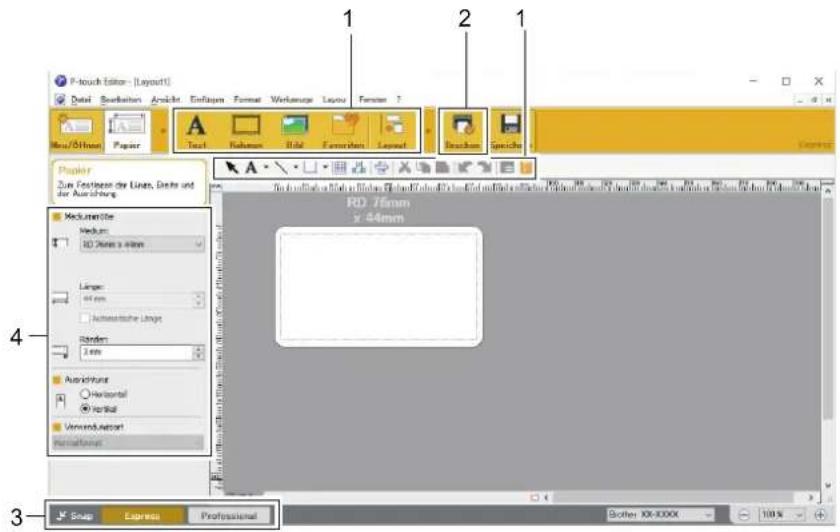
Task: Open the Einfügen menu
Action: [207, 100]
